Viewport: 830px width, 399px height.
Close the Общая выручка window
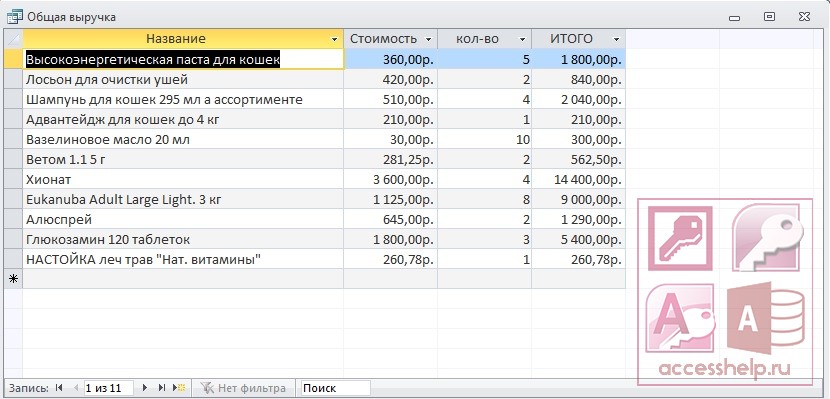pos(804,17)
